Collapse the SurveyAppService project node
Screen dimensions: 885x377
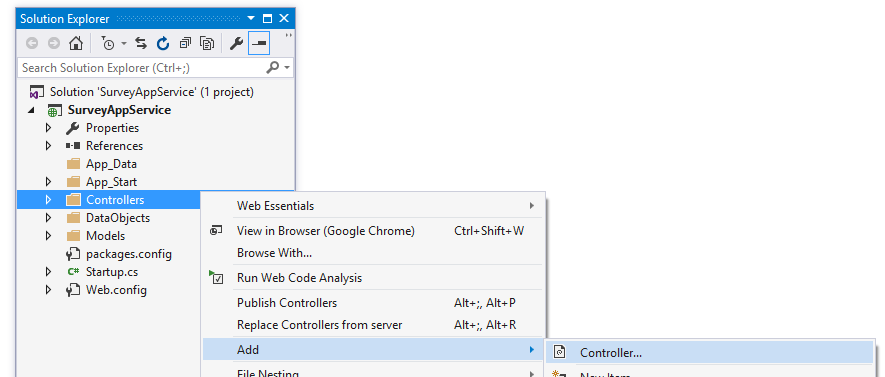[30, 111]
